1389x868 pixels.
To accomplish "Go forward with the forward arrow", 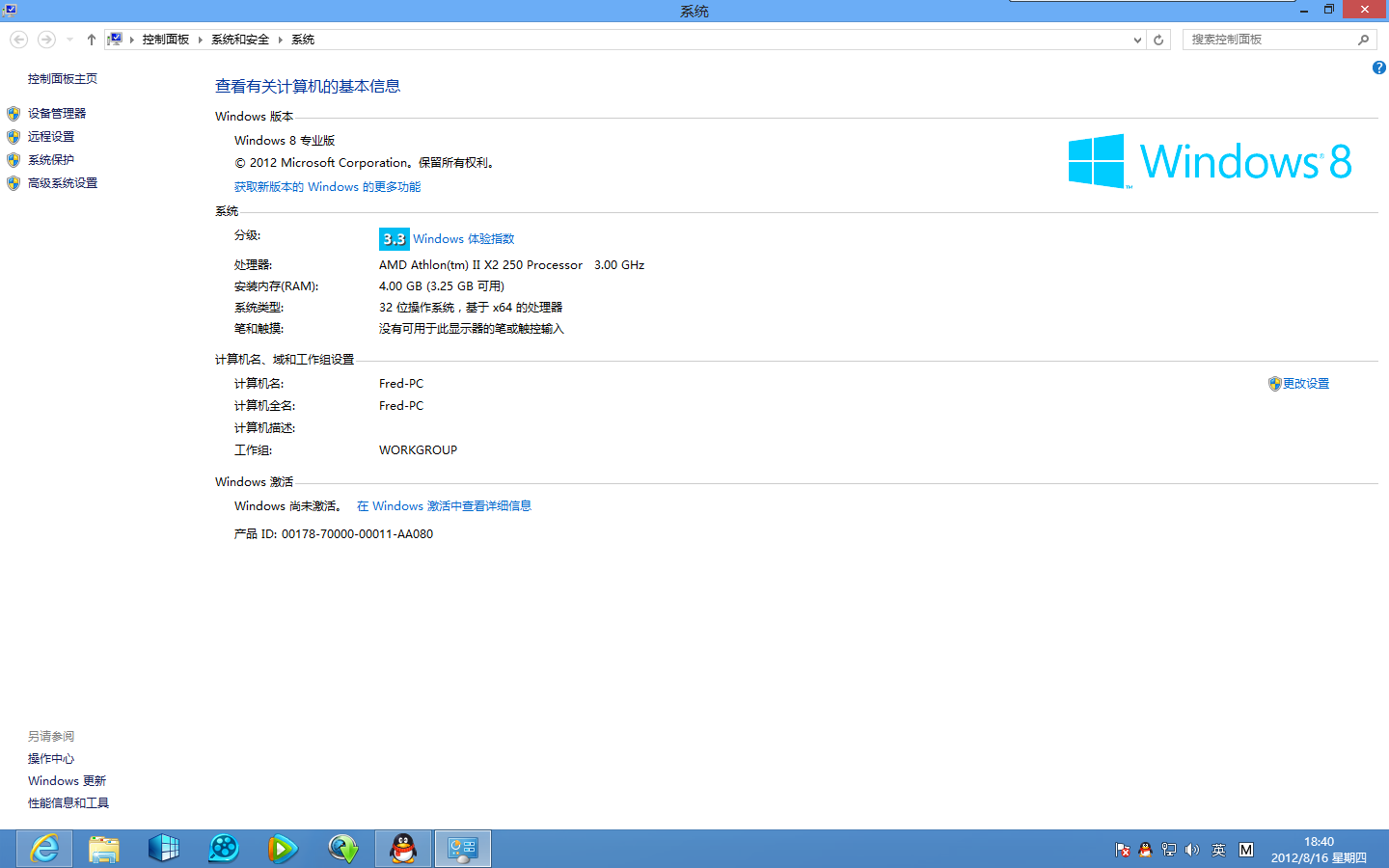I will [x=46, y=40].
